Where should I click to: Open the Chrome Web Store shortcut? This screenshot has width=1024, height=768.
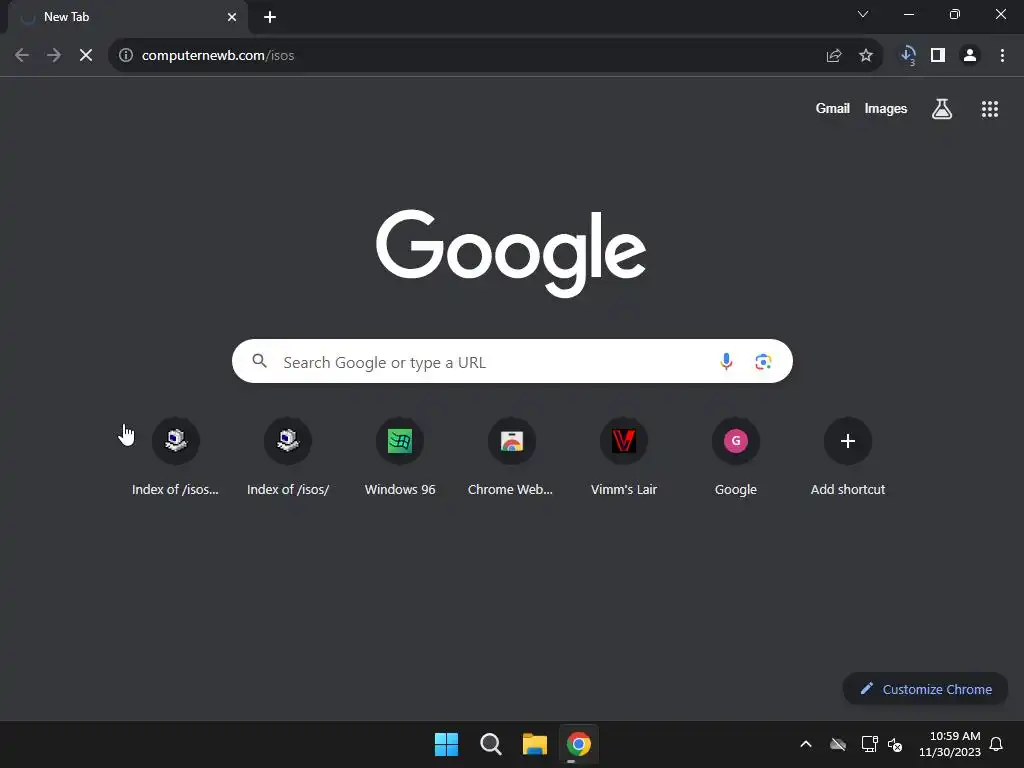pos(511,457)
